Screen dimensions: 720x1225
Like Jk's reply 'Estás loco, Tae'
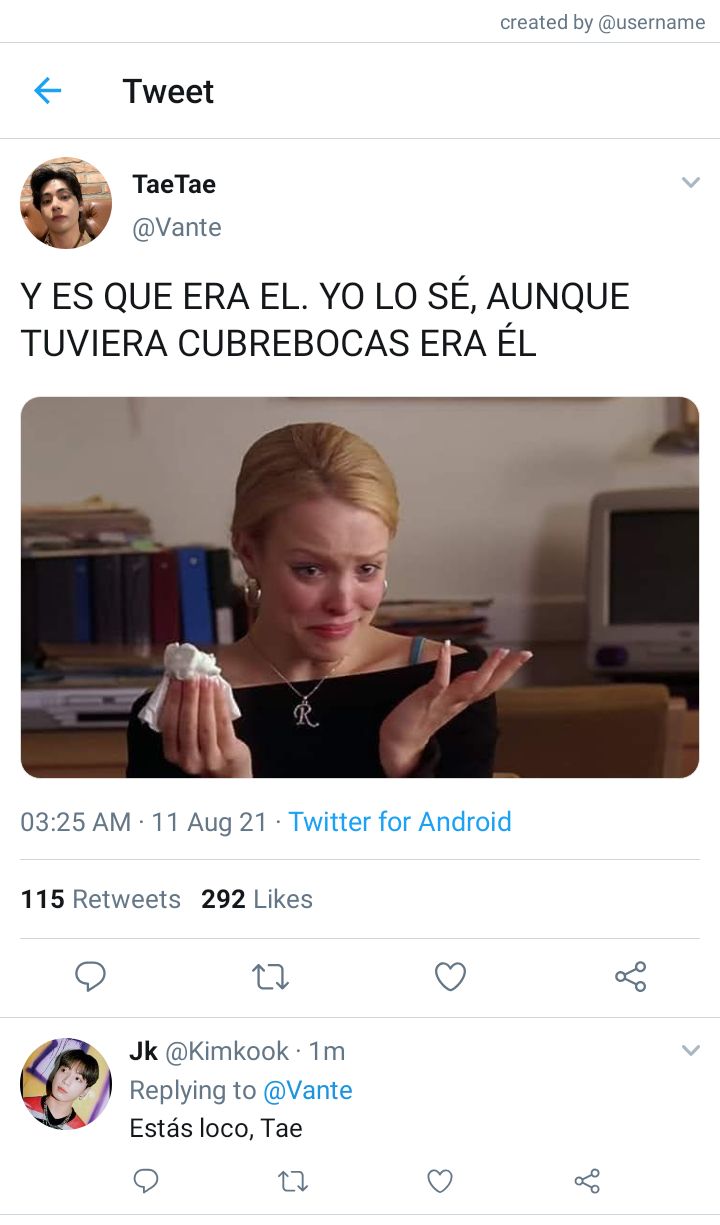point(440,1181)
